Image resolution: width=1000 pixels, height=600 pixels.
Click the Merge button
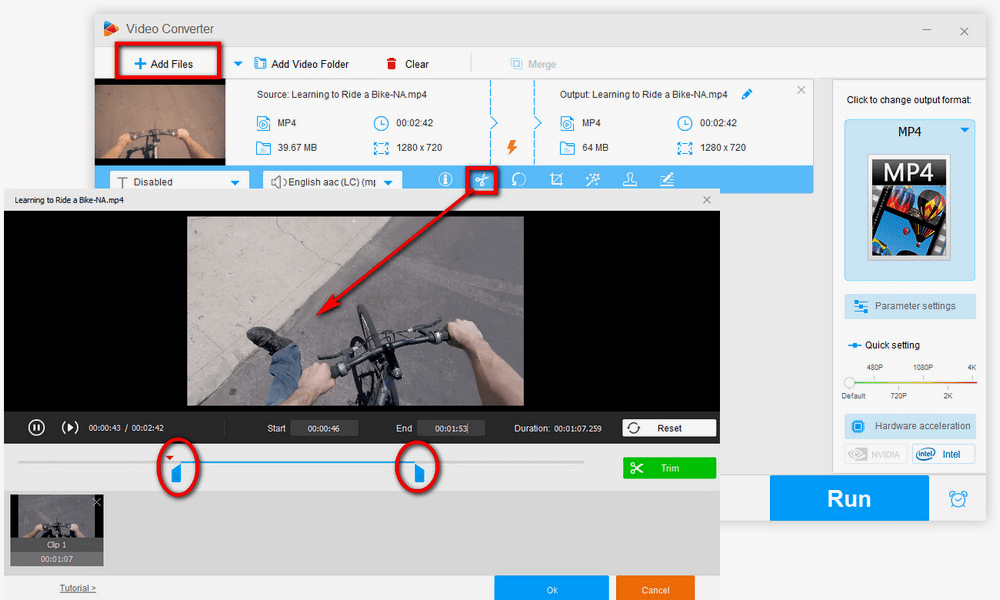pyautogui.click(x=533, y=64)
